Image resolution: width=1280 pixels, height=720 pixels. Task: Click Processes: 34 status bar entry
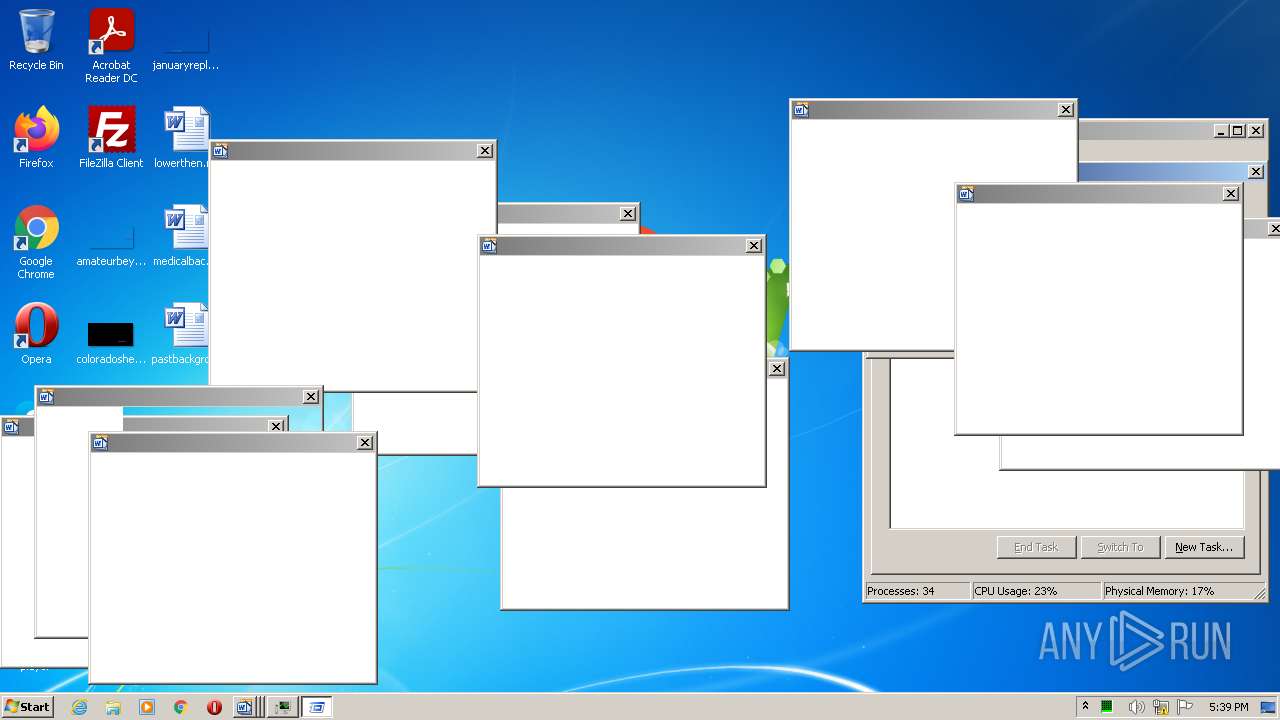(916, 591)
